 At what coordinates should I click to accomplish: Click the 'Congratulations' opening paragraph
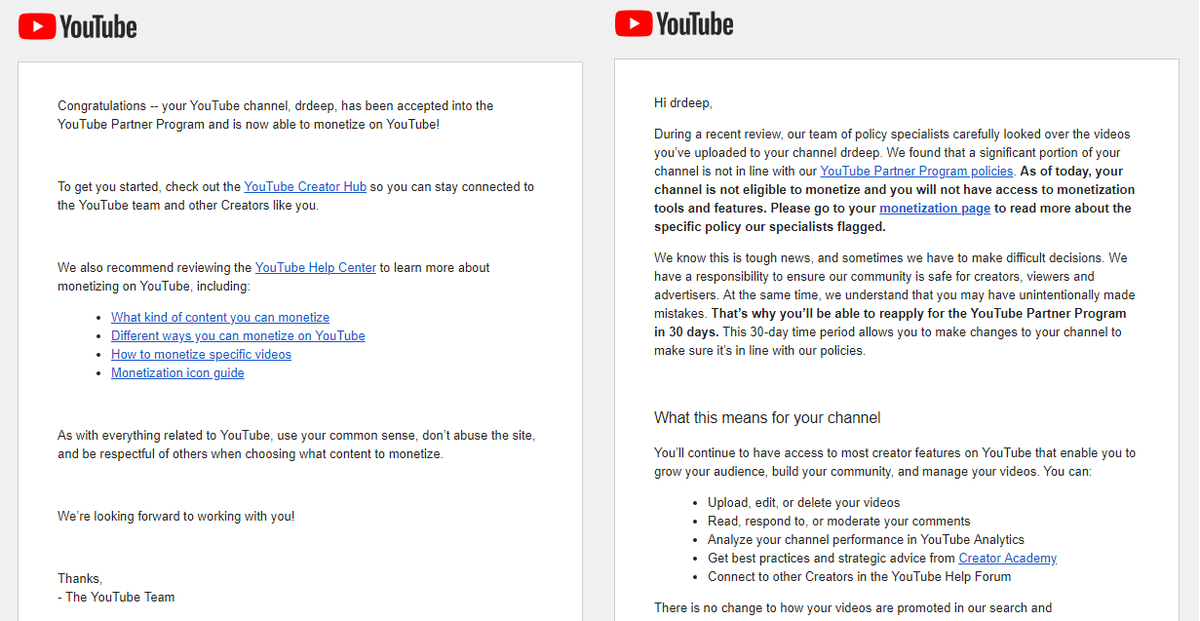275,115
